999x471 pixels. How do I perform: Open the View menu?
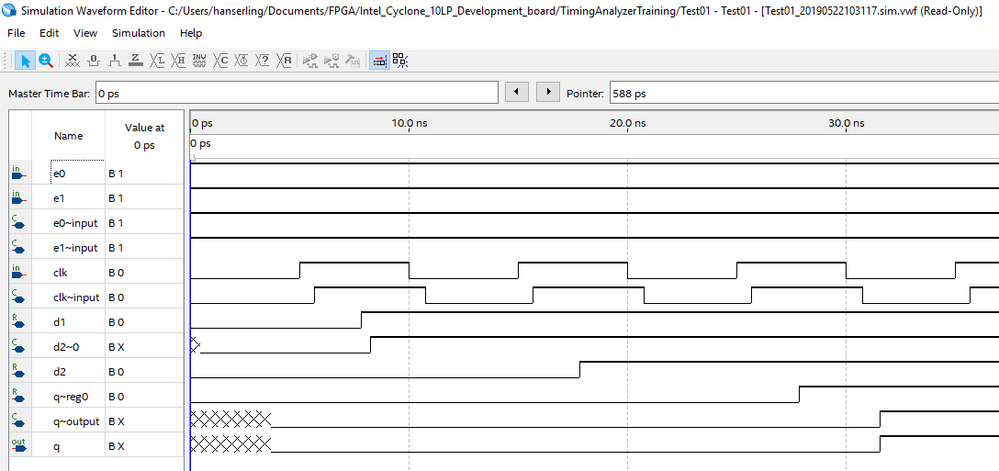coord(85,33)
